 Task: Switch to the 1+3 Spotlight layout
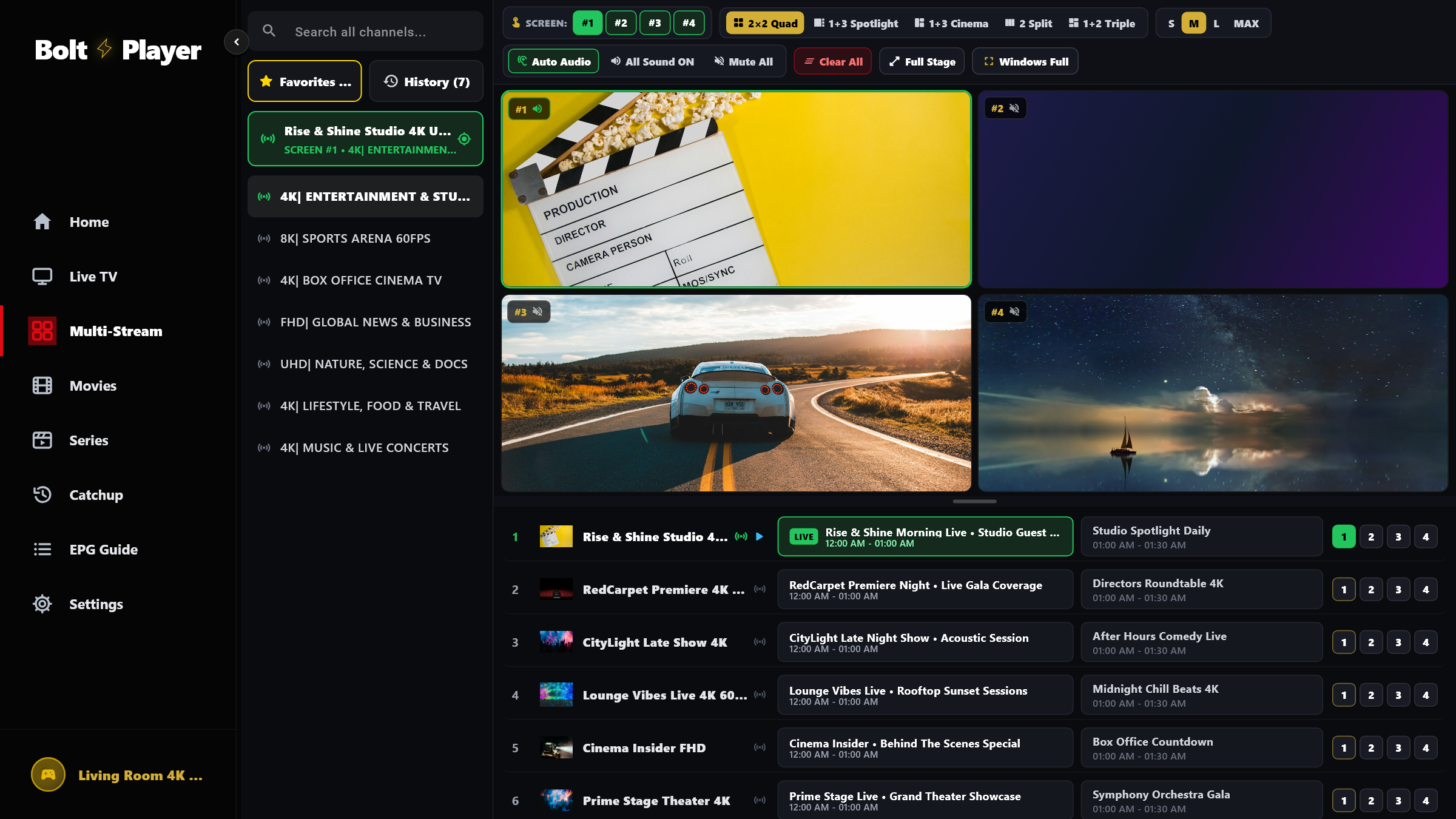click(x=856, y=23)
